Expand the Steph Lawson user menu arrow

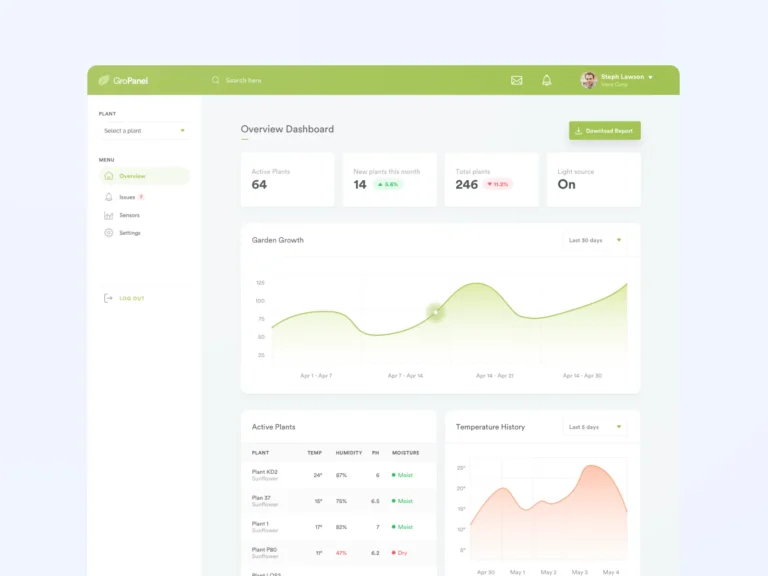(650, 77)
